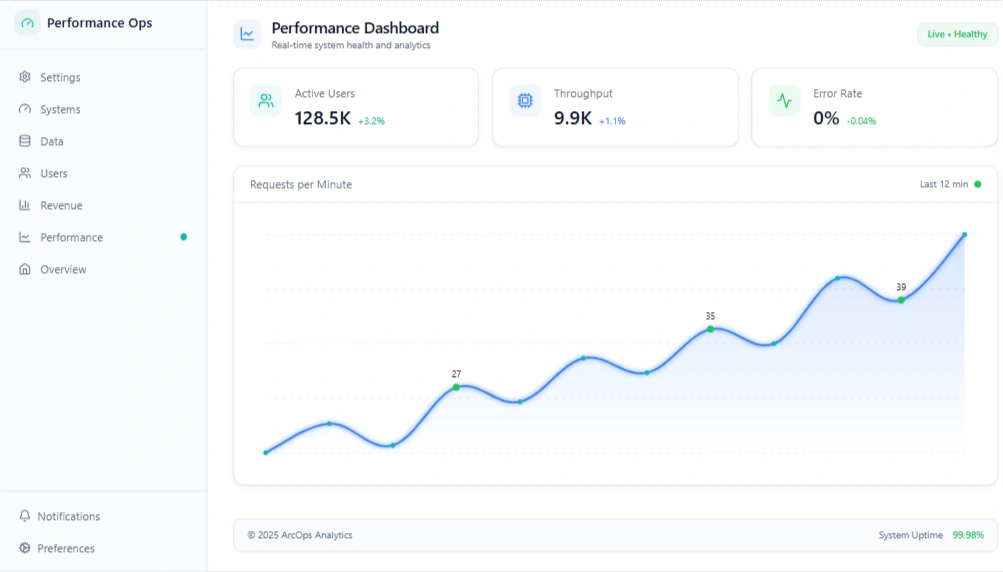Click the Real-time system health subtitle
Image resolution: width=1003 pixels, height=572 pixels.
tap(351, 45)
